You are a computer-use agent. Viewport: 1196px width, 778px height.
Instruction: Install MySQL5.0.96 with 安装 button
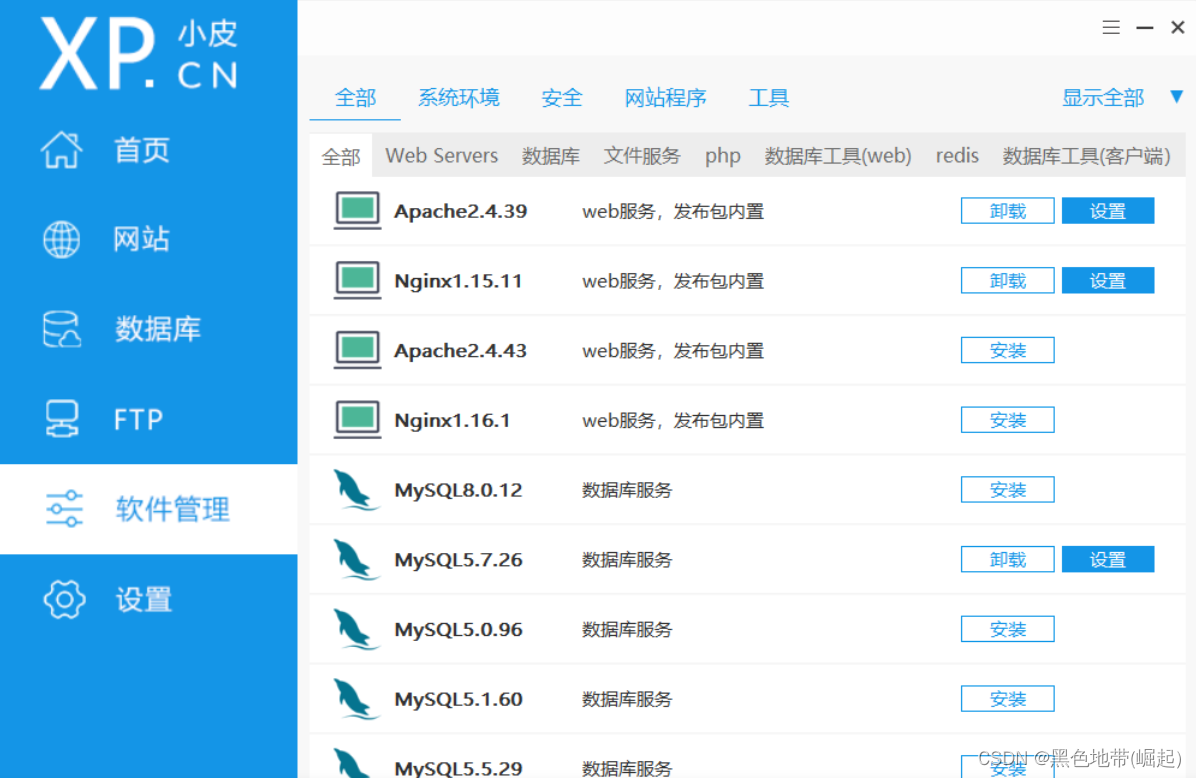[x=1008, y=629]
